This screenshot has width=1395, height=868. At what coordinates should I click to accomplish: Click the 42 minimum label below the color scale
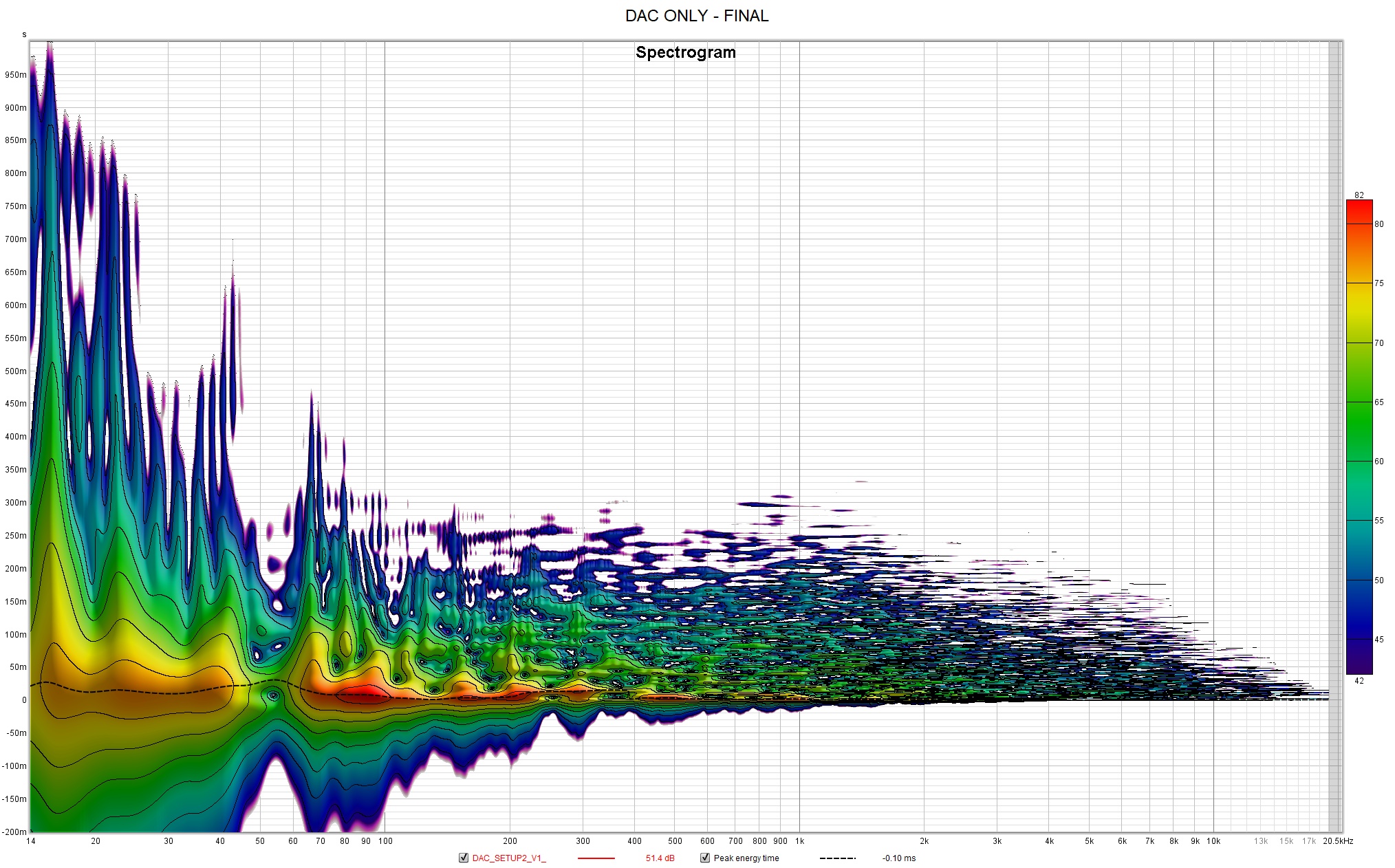click(1359, 681)
